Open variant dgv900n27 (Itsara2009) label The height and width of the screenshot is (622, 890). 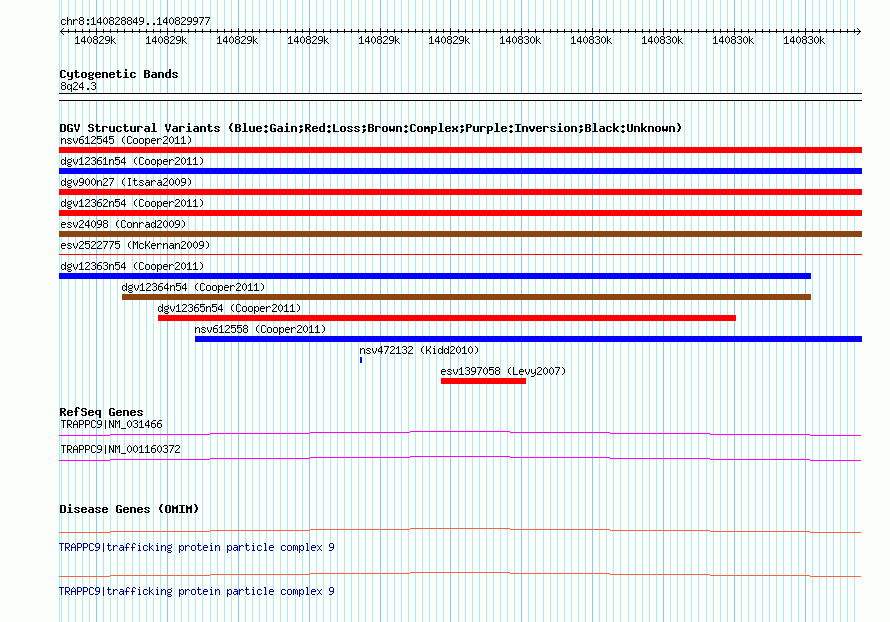coord(126,182)
